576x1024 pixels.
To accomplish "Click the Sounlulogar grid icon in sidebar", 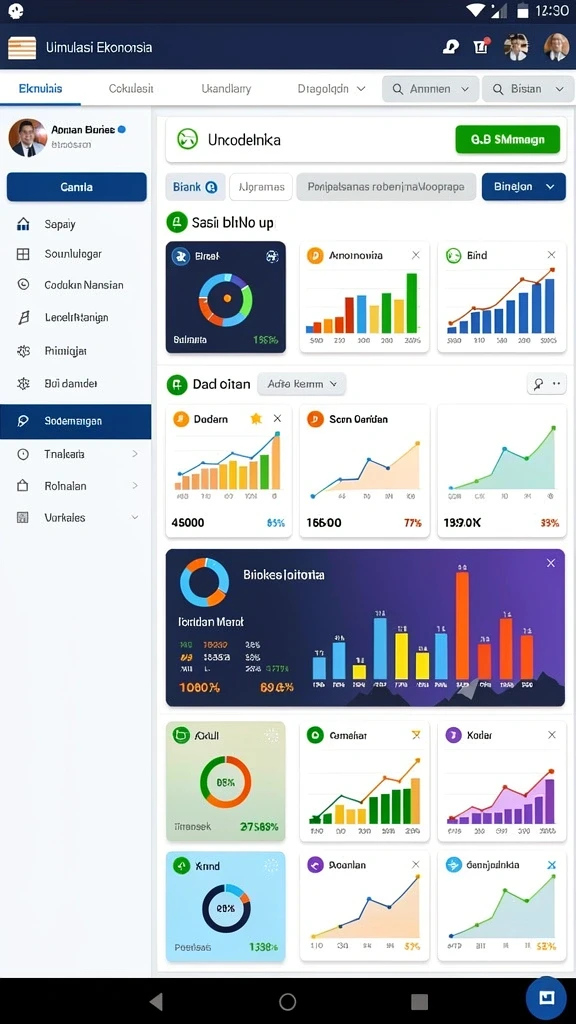I will tap(23, 254).
